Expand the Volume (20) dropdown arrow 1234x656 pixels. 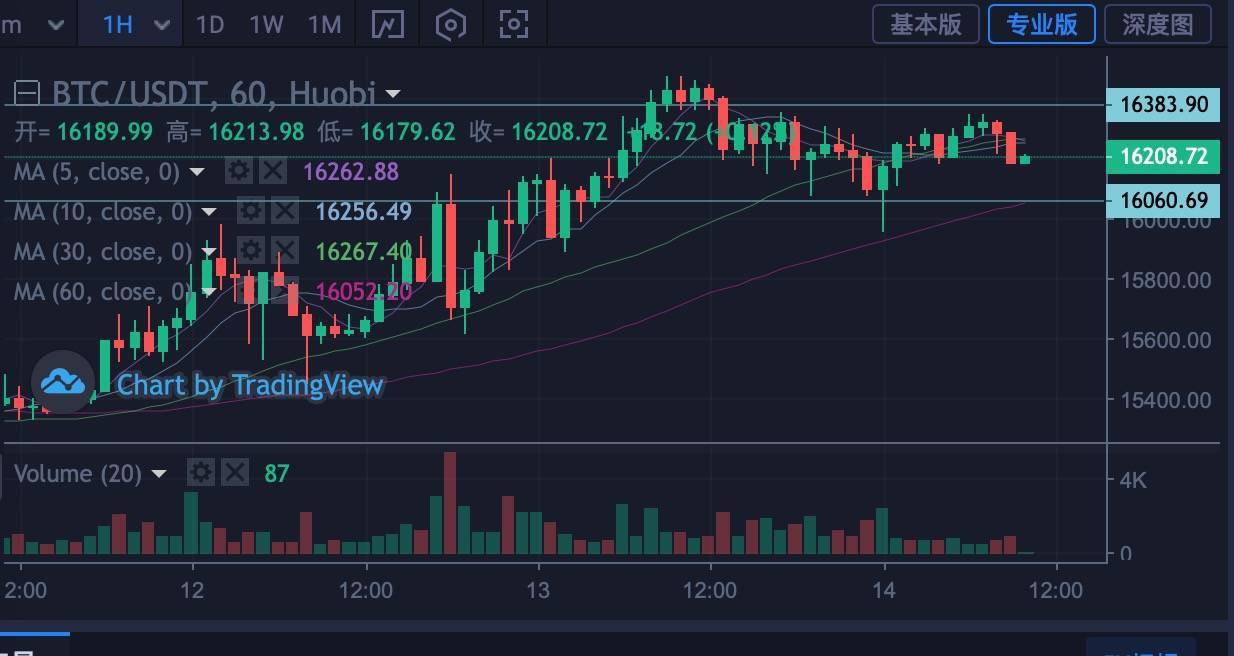pyautogui.click(x=159, y=474)
